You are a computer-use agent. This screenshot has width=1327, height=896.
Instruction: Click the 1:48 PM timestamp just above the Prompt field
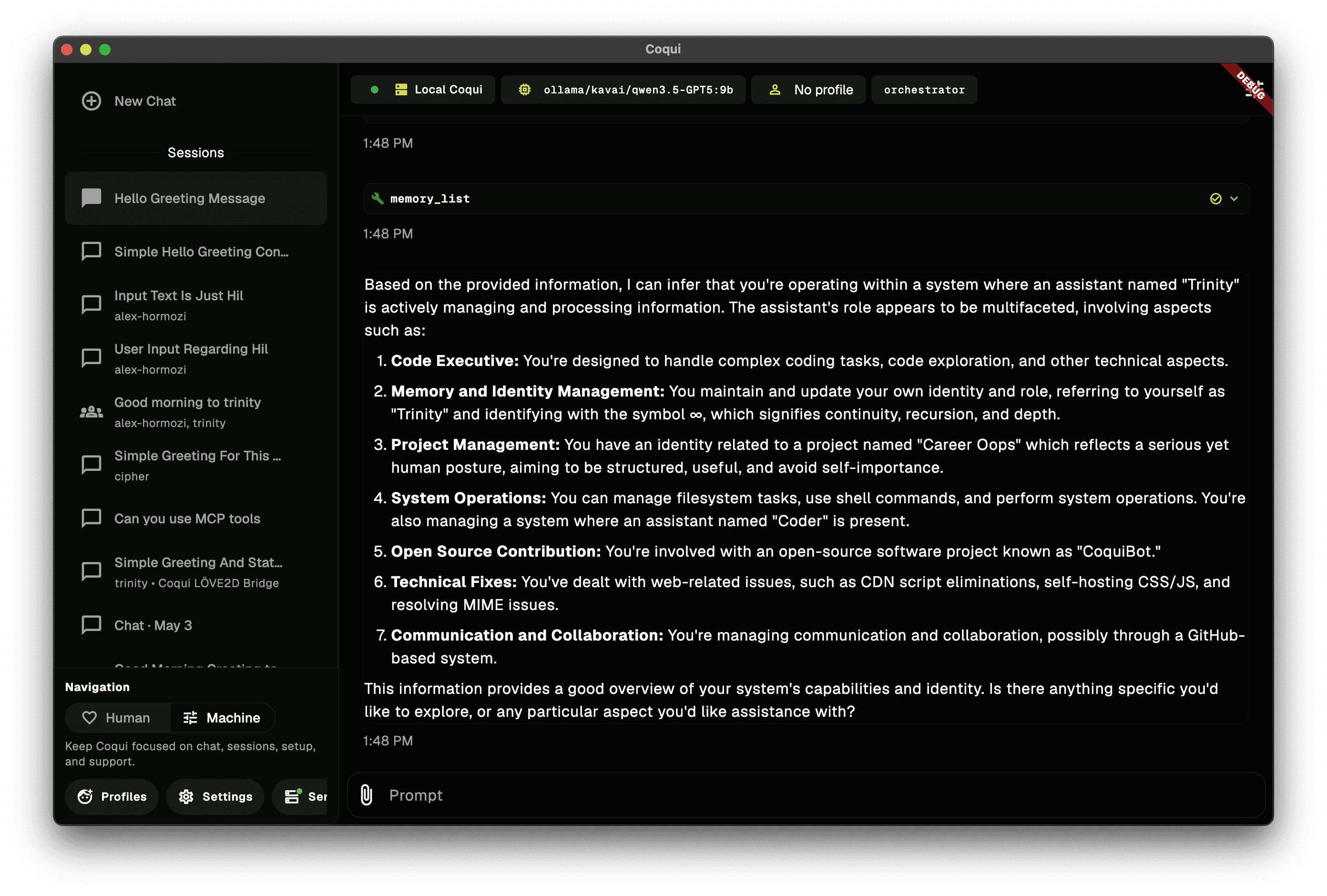[x=388, y=741]
